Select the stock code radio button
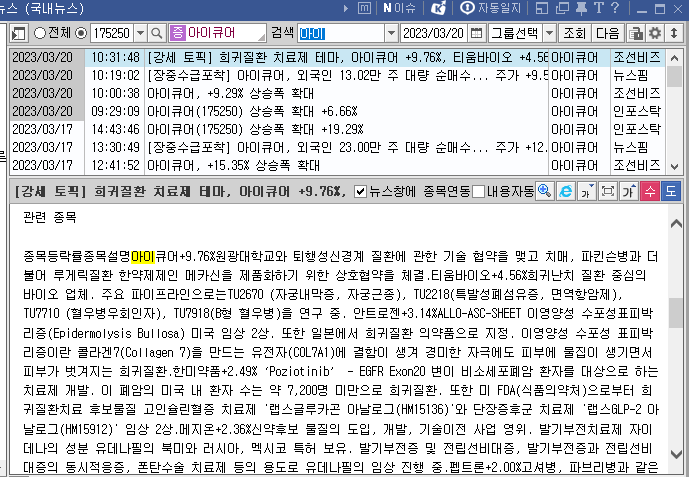Image resolution: width=689 pixels, height=477 pixels. (x=81, y=33)
